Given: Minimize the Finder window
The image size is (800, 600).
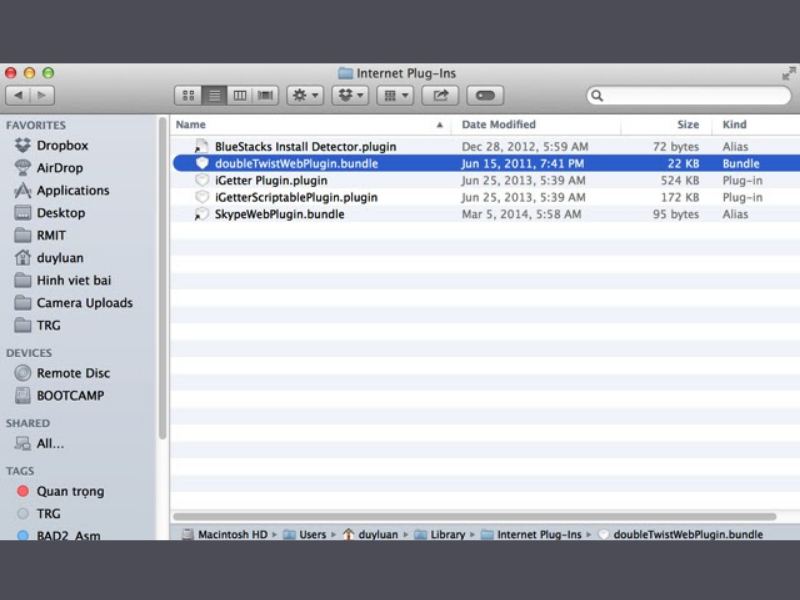Looking at the screenshot, I should [30, 73].
